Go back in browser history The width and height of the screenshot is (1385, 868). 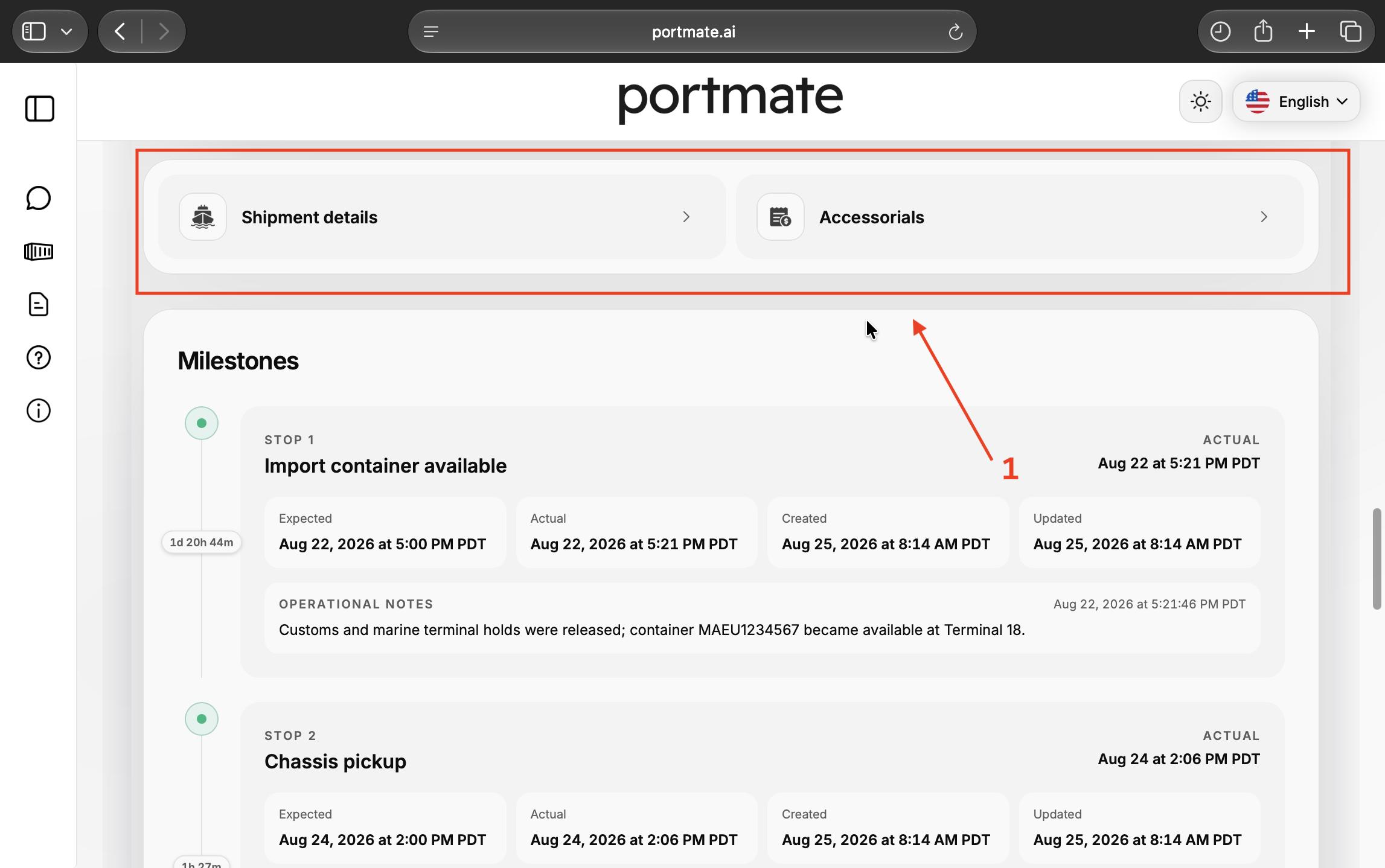pyautogui.click(x=120, y=31)
